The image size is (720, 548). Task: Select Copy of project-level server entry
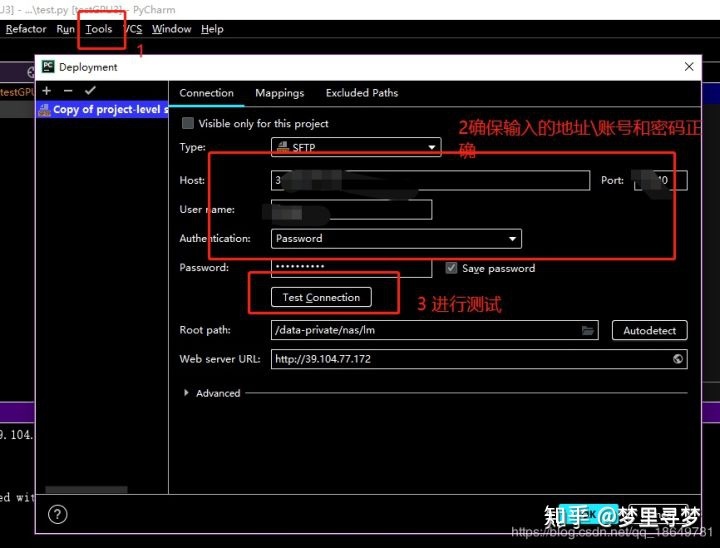(x=103, y=109)
